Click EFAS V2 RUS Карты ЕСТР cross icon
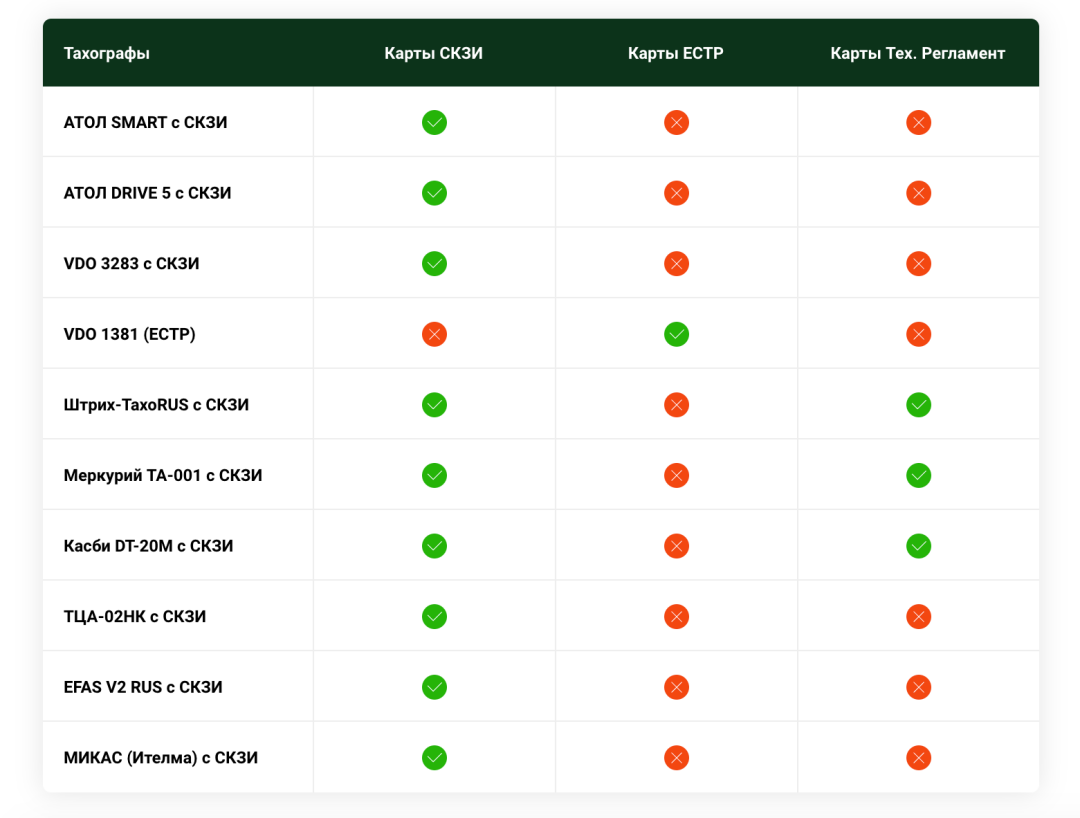The width and height of the screenshot is (1080, 818). pos(676,687)
